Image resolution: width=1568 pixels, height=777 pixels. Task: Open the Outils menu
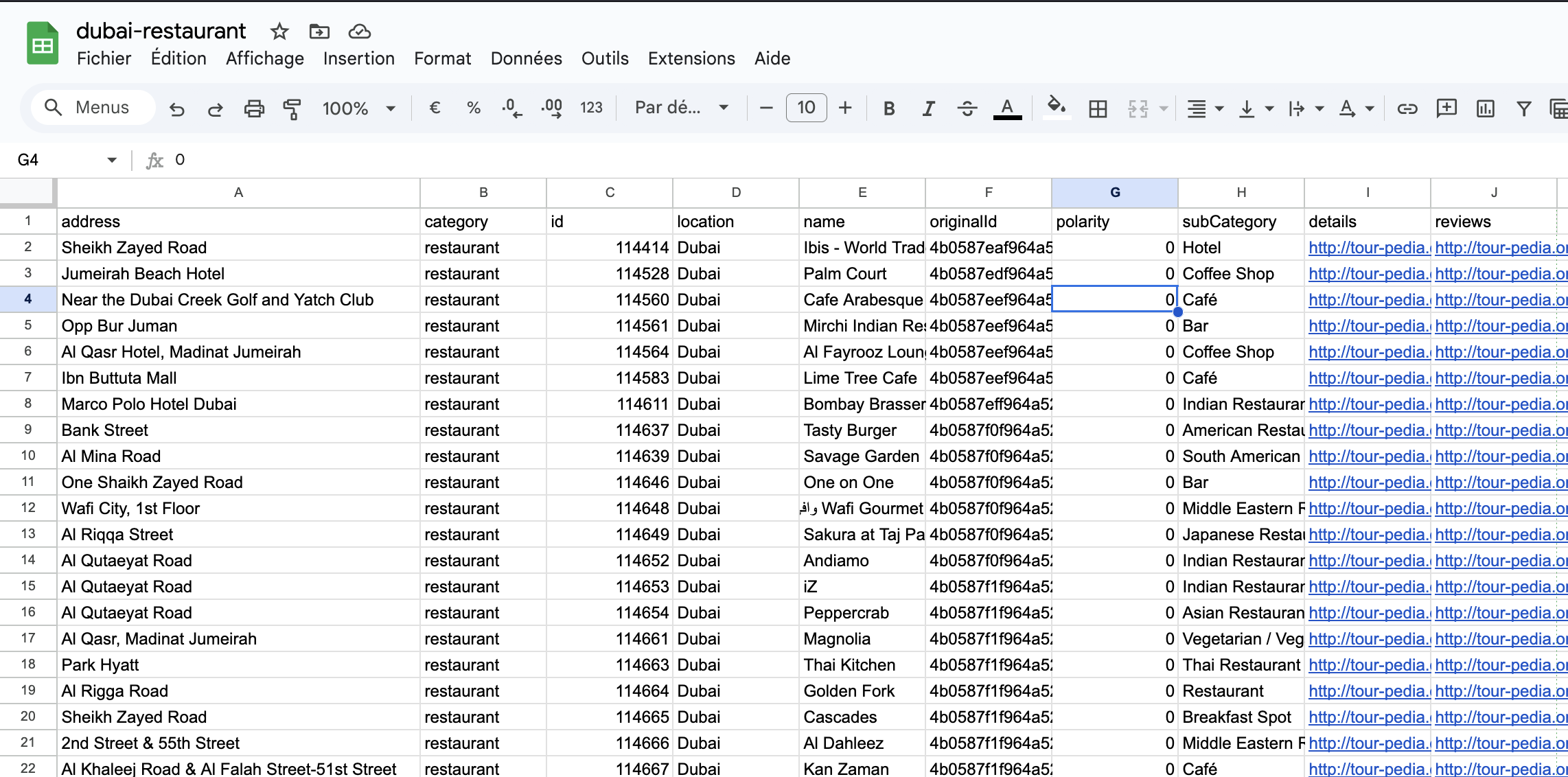coord(605,58)
